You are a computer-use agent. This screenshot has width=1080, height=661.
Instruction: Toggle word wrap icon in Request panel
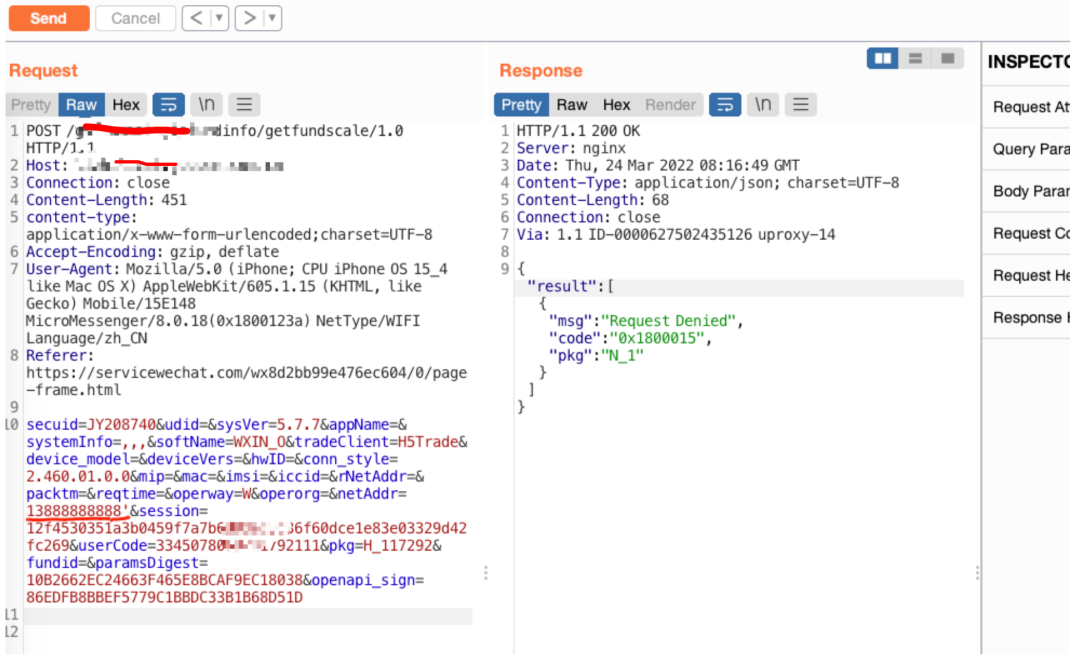168,105
